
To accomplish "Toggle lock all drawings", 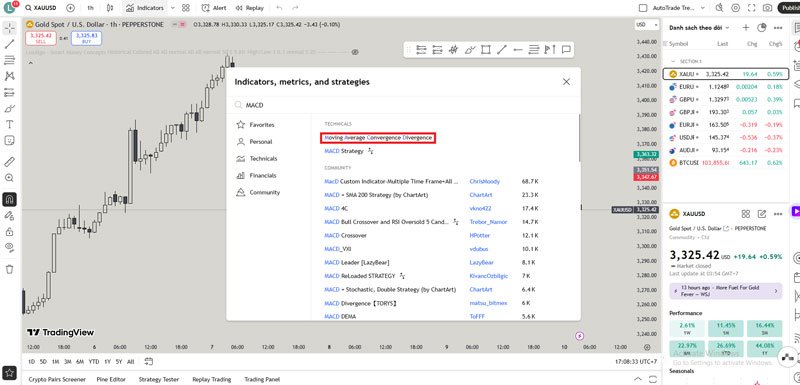I will tap(9, 232).
